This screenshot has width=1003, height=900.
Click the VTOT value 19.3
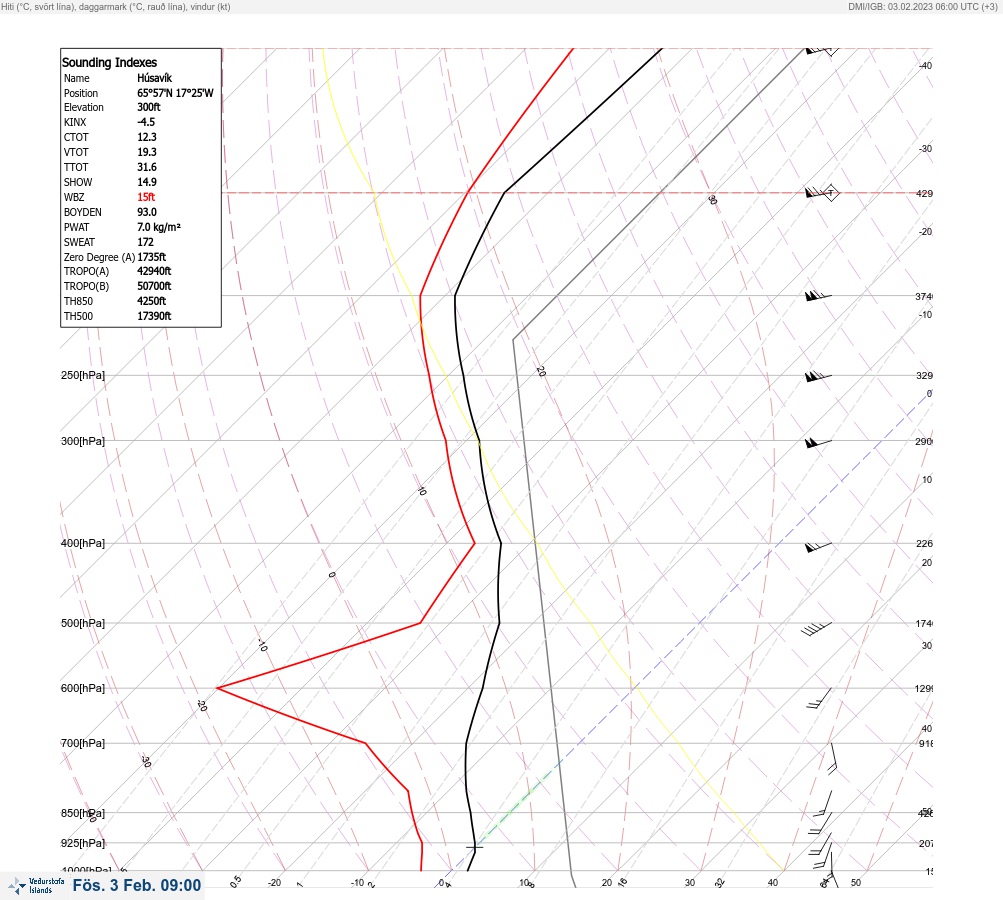click(x=146, y=152)
